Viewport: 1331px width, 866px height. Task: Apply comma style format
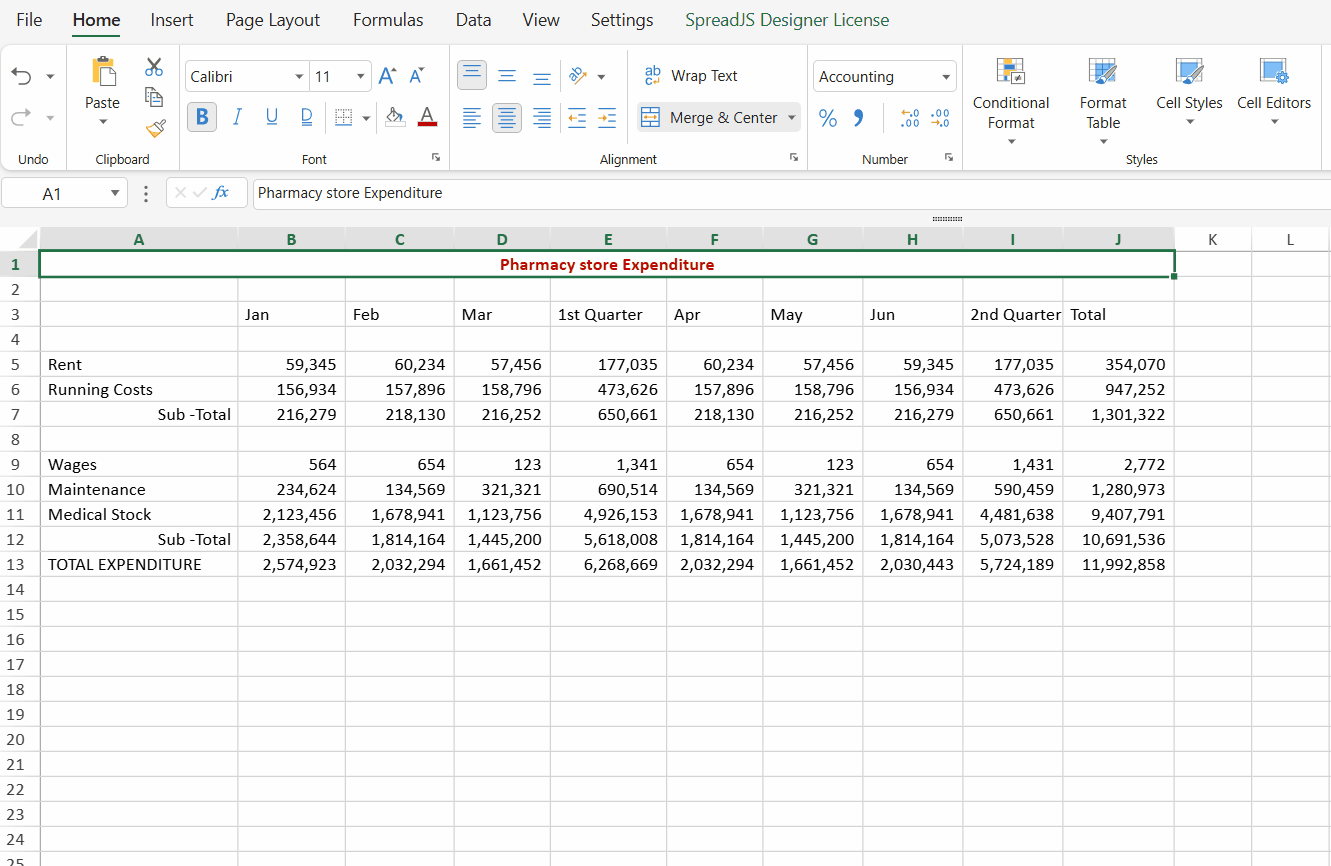point(858,118)
